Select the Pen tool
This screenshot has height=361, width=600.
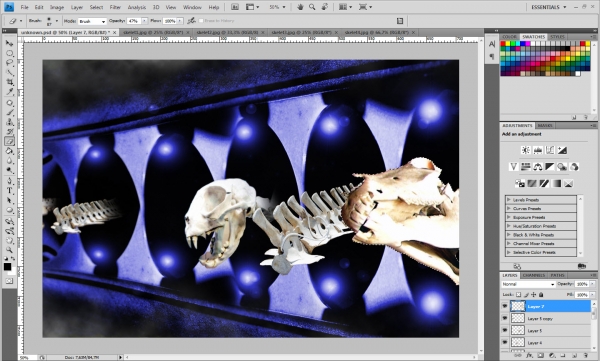point(9,181)
